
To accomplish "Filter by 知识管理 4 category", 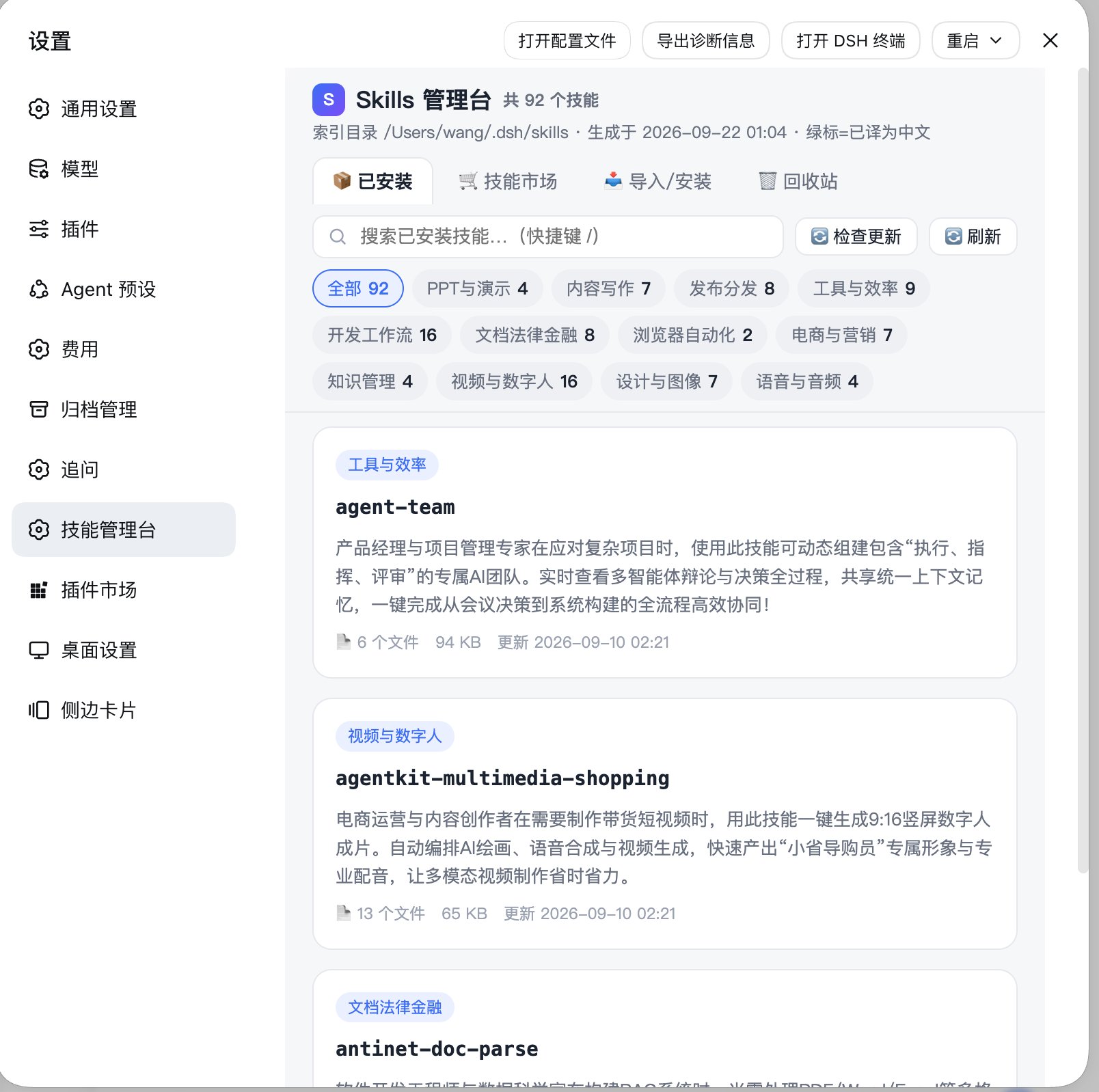I will (370, 381).
